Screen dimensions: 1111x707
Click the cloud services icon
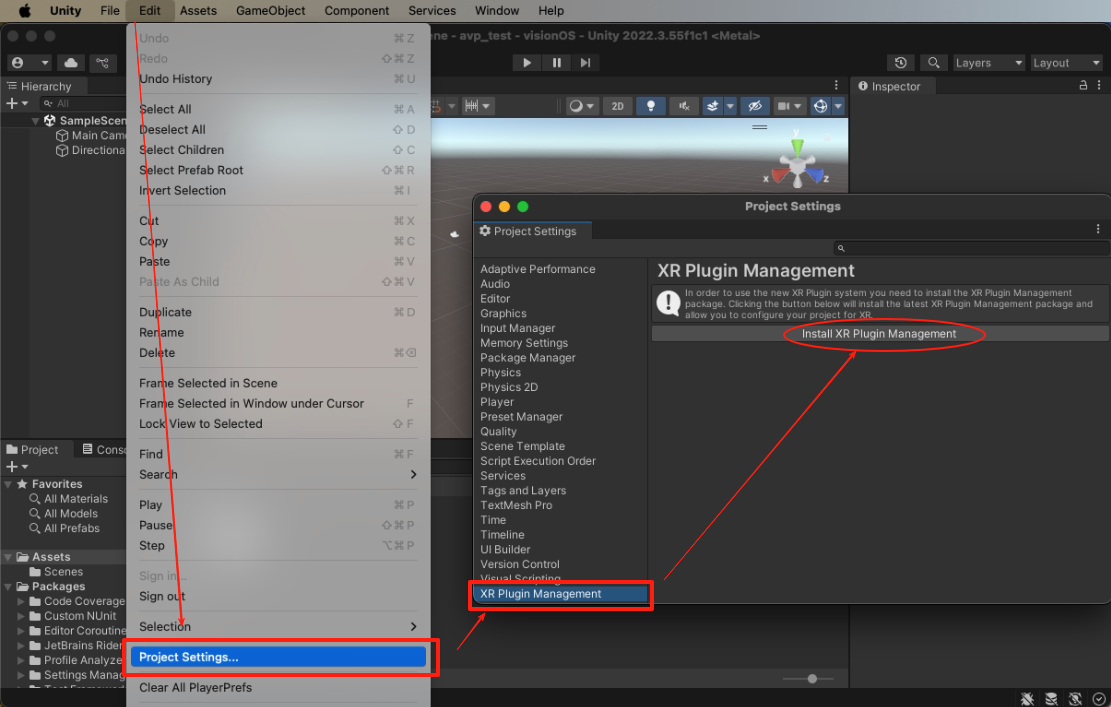(71, 62)
